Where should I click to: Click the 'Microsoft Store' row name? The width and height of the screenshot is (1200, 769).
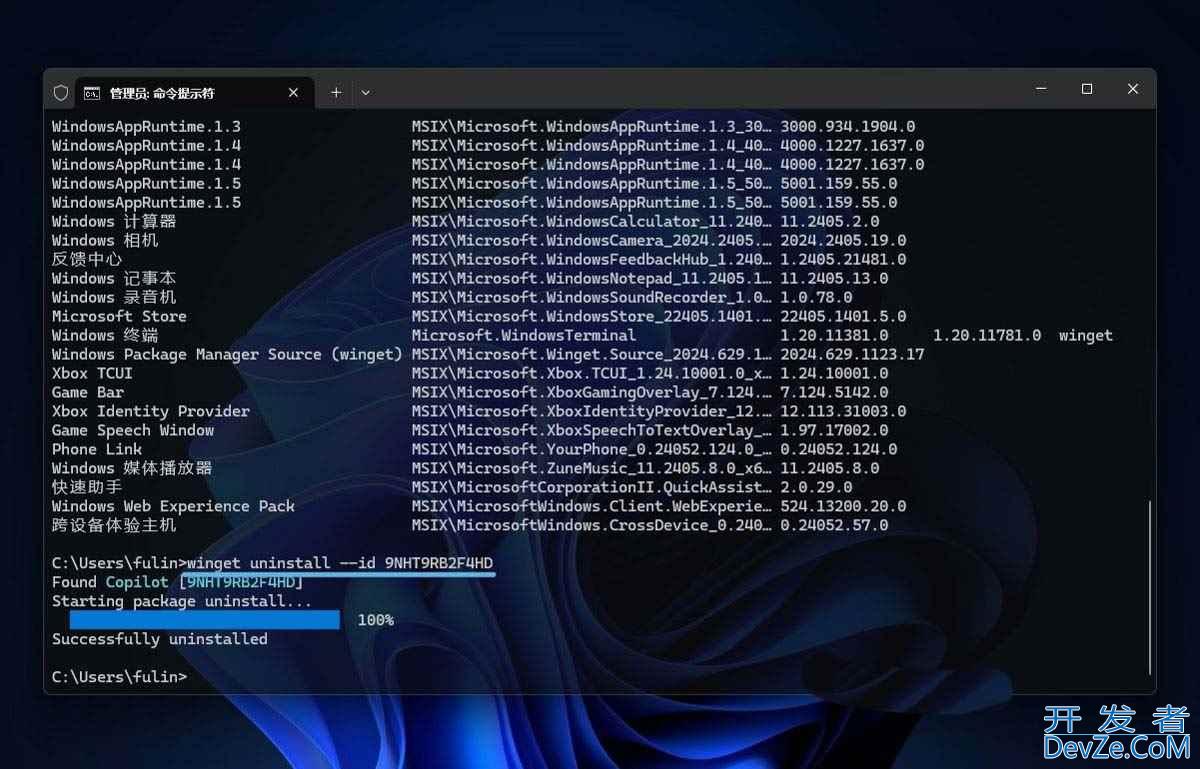119,316
